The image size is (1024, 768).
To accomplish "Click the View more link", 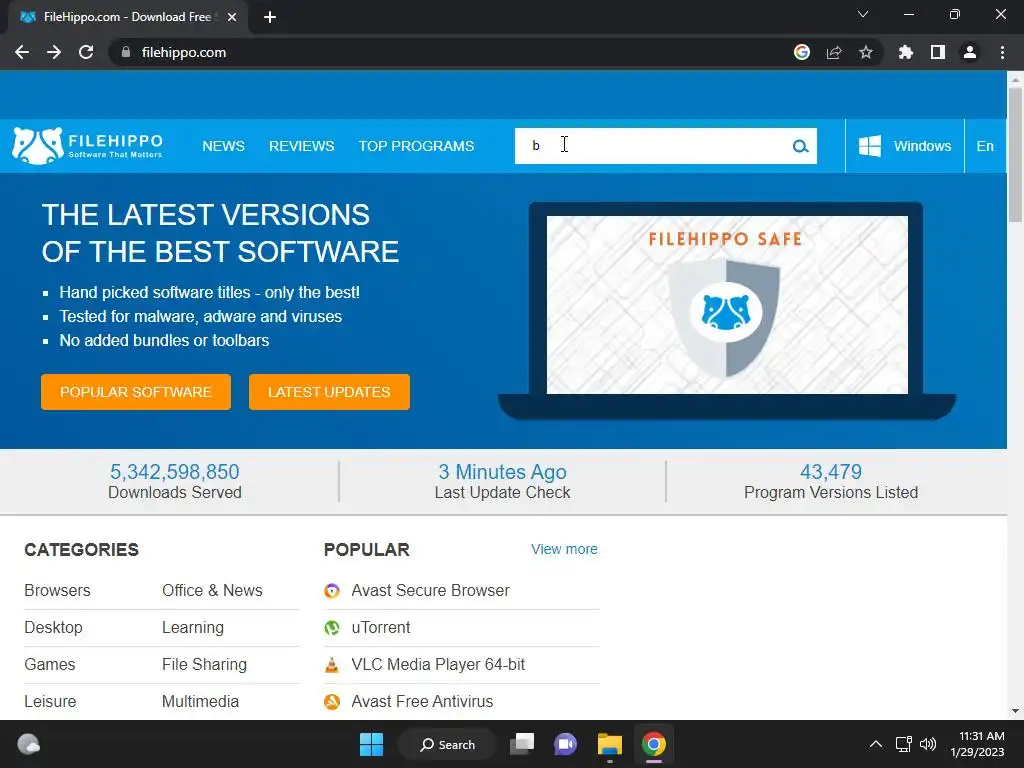I will (564, 549).
